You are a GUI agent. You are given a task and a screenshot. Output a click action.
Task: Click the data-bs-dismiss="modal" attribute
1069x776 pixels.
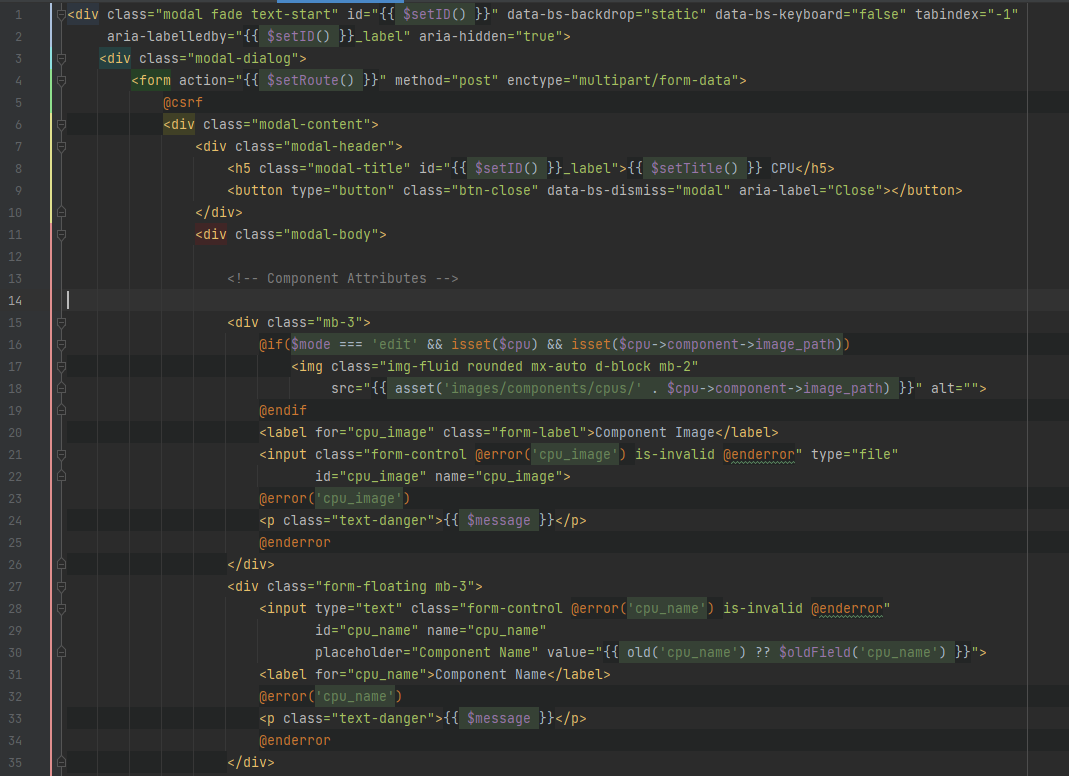tap(639, 190)
